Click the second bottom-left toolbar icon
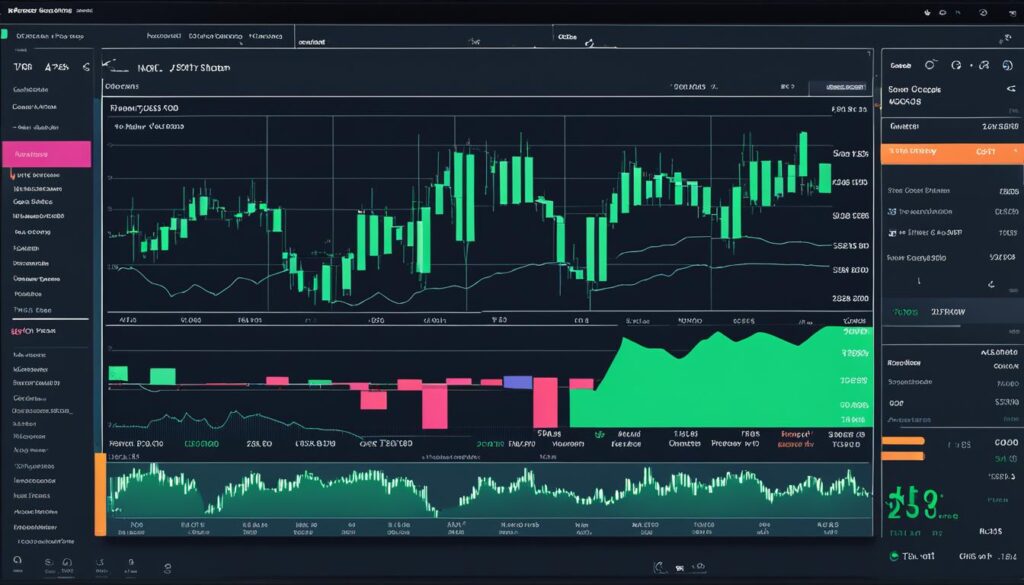This screenshot has width=1024, height=585. point(48,562)
